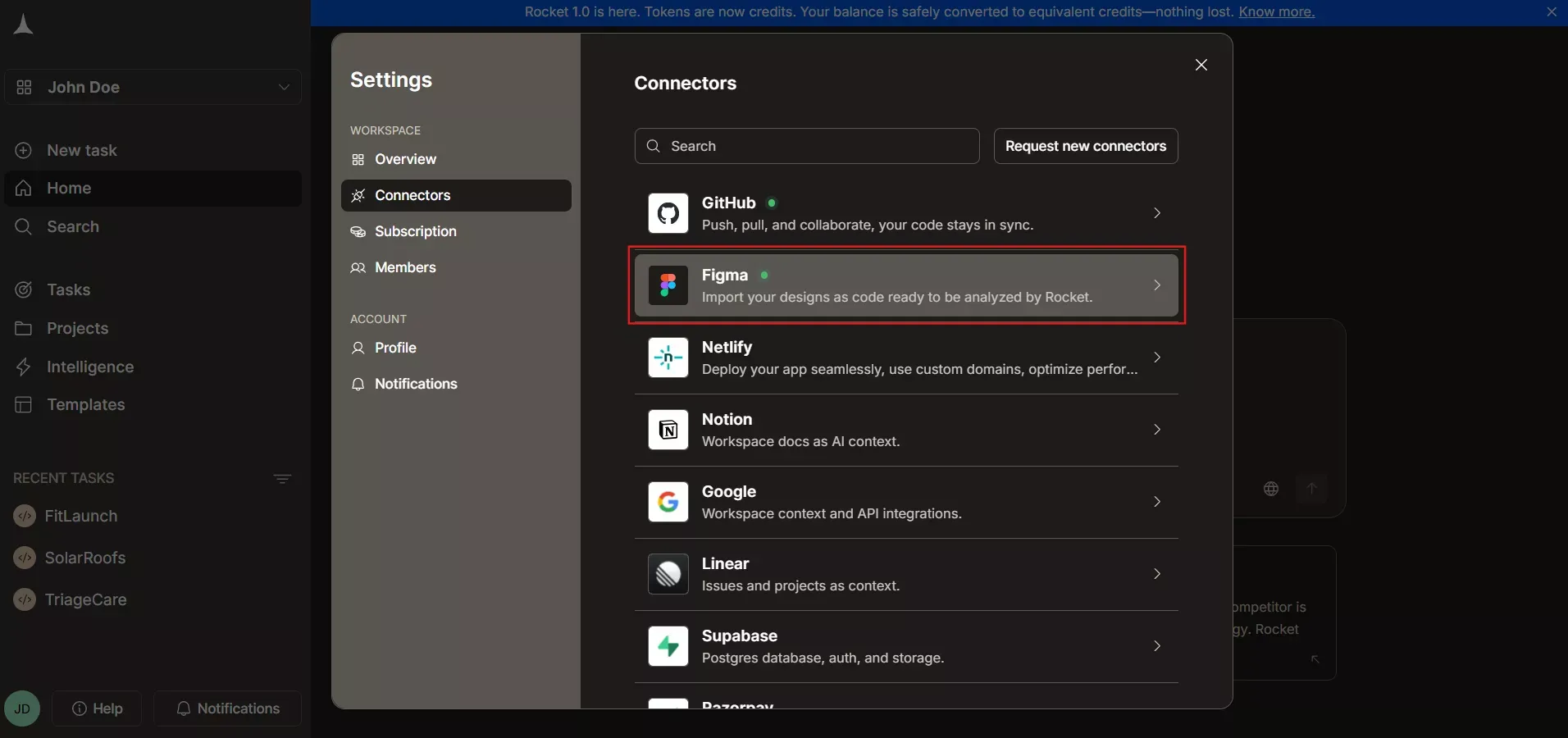Viewport: 1568px width, 738px height.
Task: Click Request new connectors button
Action: pos(1086,146)
